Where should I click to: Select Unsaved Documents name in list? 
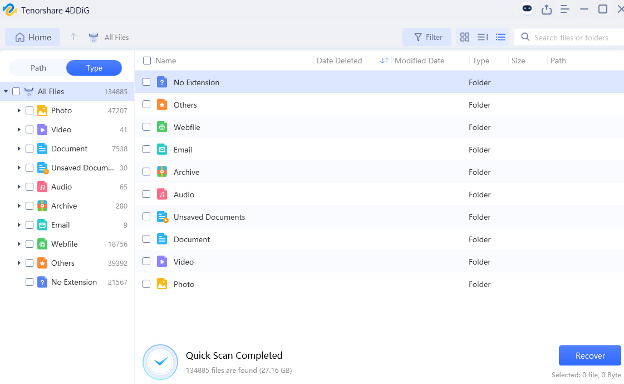pos(209,217)
